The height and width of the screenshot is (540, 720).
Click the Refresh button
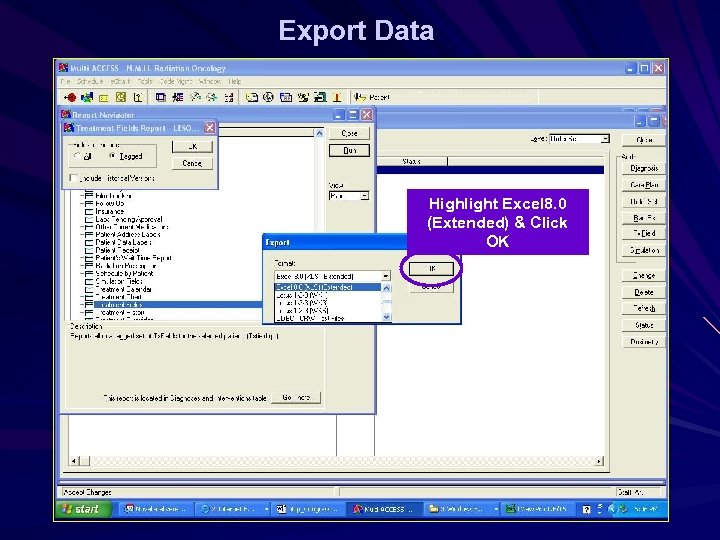coord(644,309)
